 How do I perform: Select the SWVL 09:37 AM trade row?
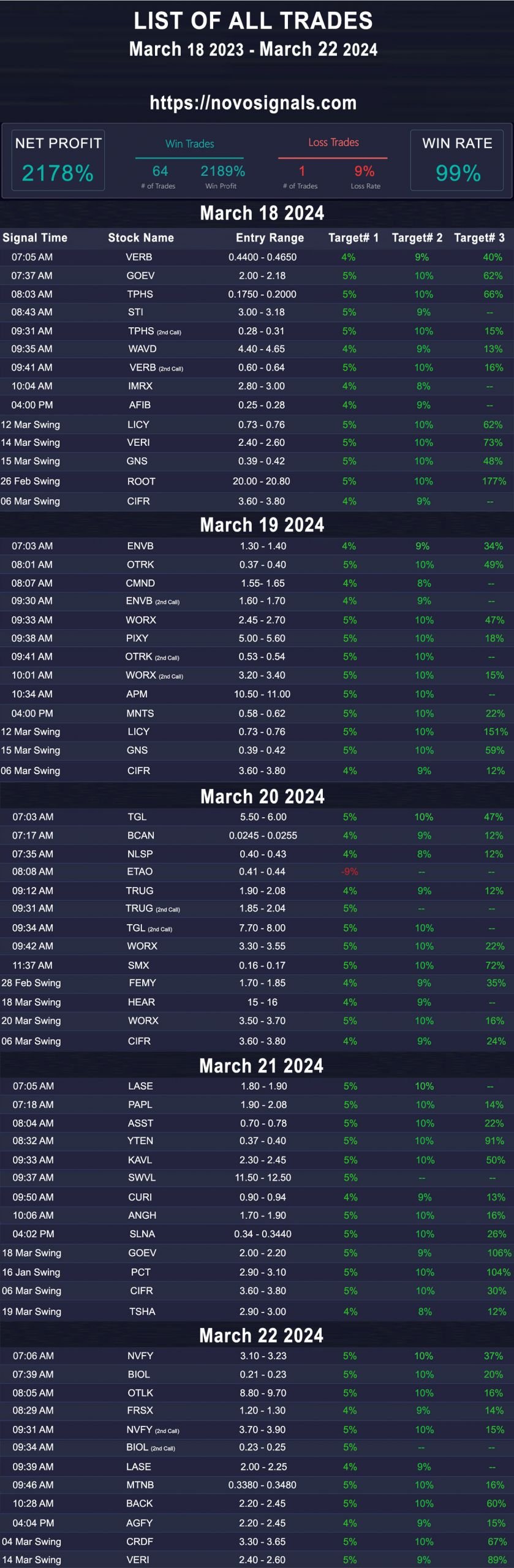coord(257,1178)
